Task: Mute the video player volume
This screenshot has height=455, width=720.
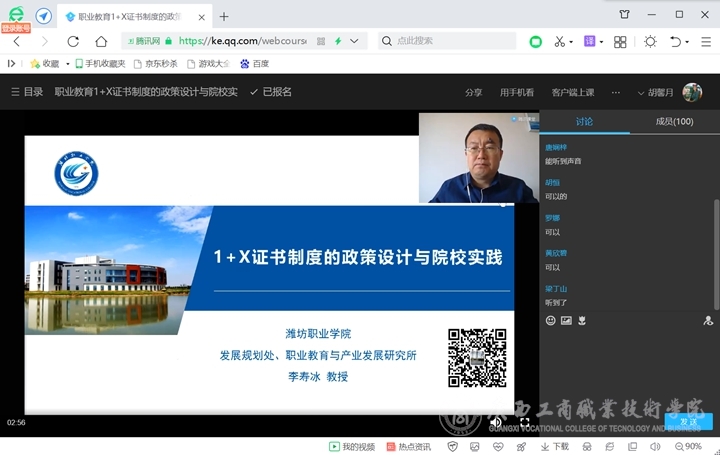Action: pyautogui.click(x=495, y=423)
